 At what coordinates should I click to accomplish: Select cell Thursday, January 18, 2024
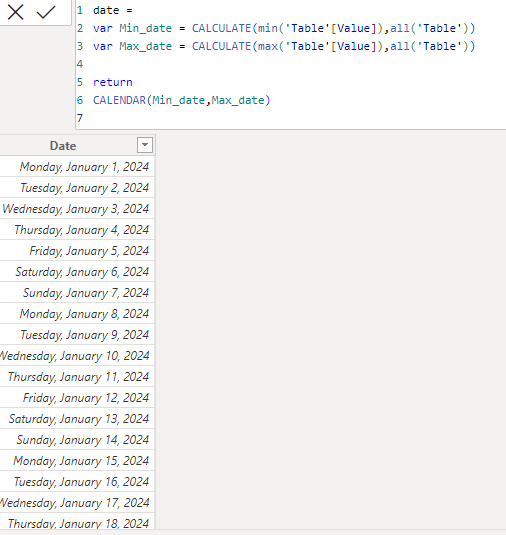tap(77, 522)
